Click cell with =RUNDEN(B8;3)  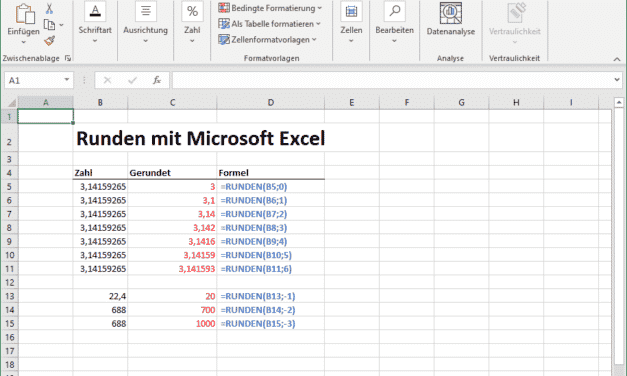point(271,228)
